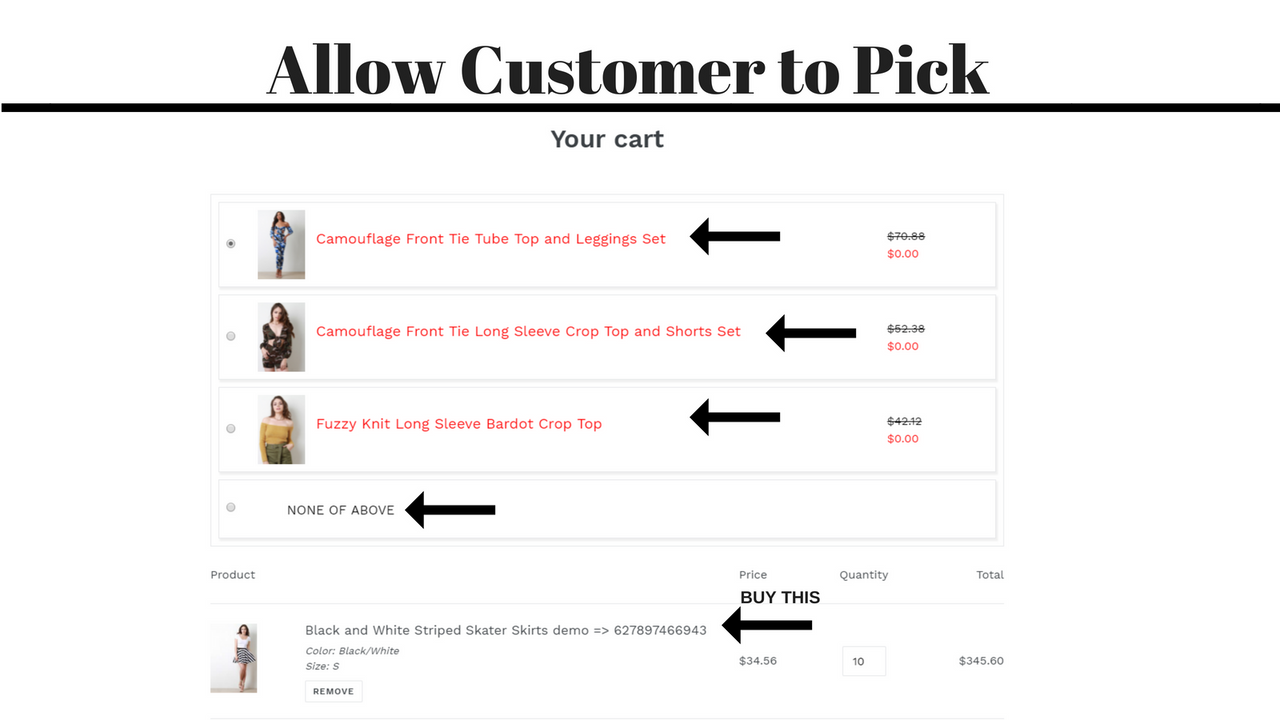The width and height of the screenshot is (1280, 720).
Task: Select the Fuzzy Knit Bardot Crop Top radio
Action: coord(231,428)
